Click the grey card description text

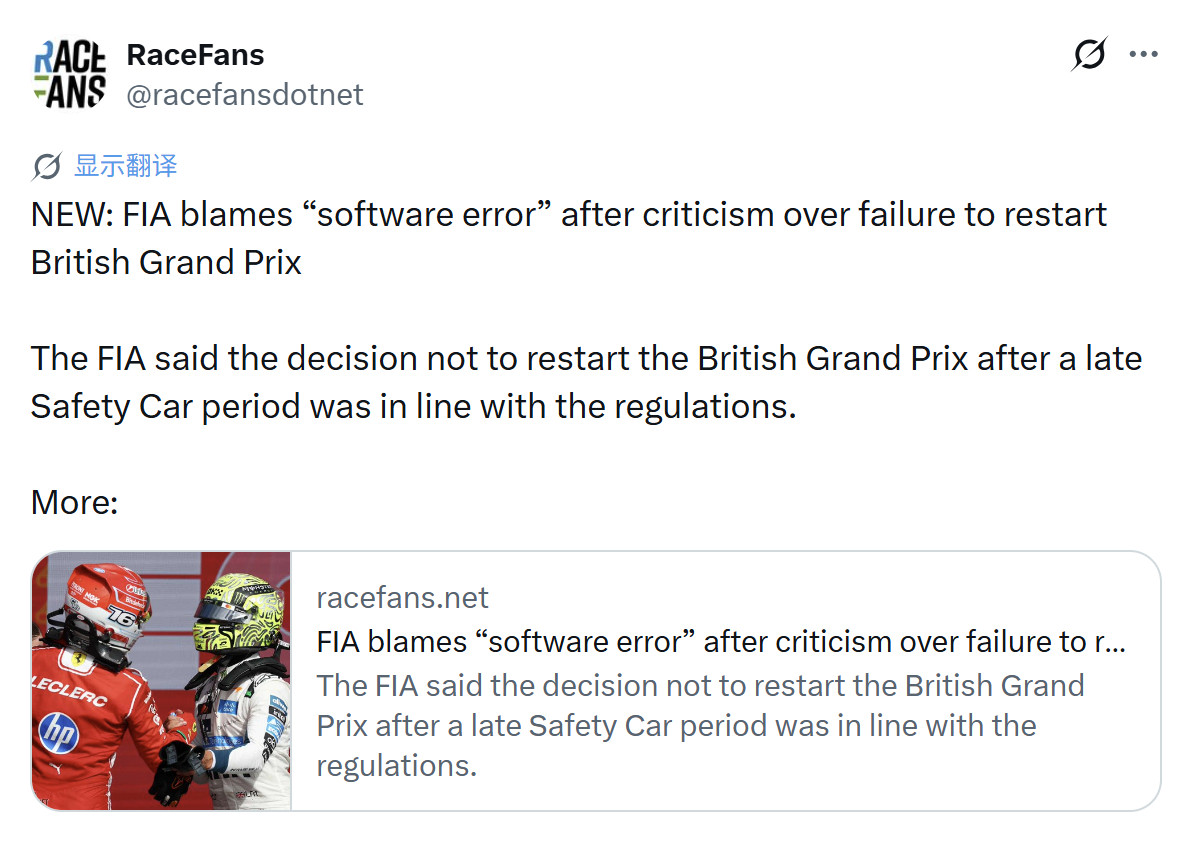click(700, 726)
